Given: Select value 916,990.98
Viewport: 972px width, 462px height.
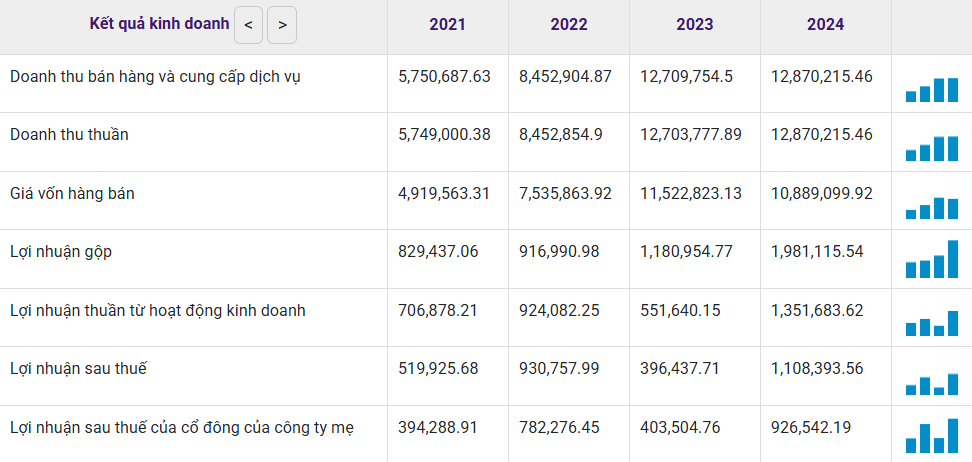Looking at the screenshot, I should click(559, 251).
